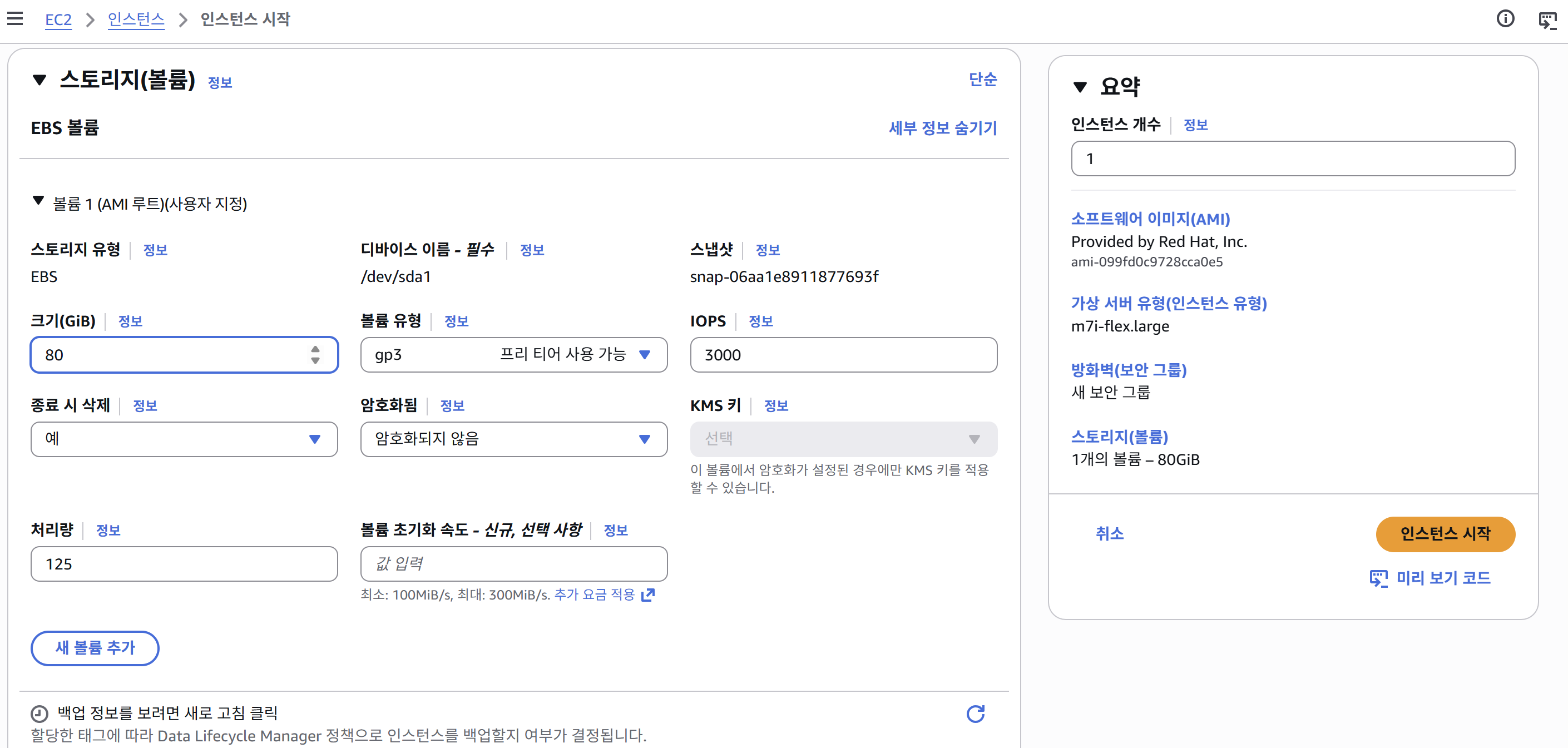Switch storage view to 단순 mode
Image resolution: width=1568 pixels, height=748 pixels.
click(982, 79)
